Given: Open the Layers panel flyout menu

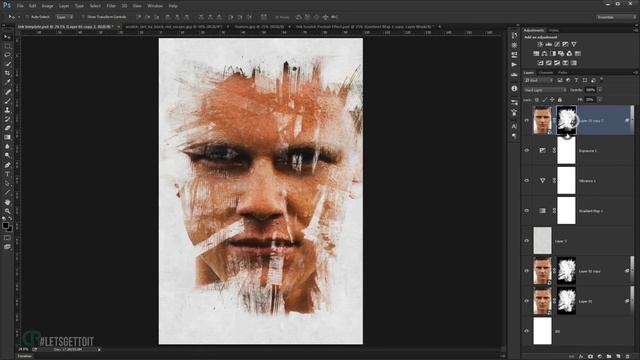Looking at the screenshot, I should (x=635, y=73).
